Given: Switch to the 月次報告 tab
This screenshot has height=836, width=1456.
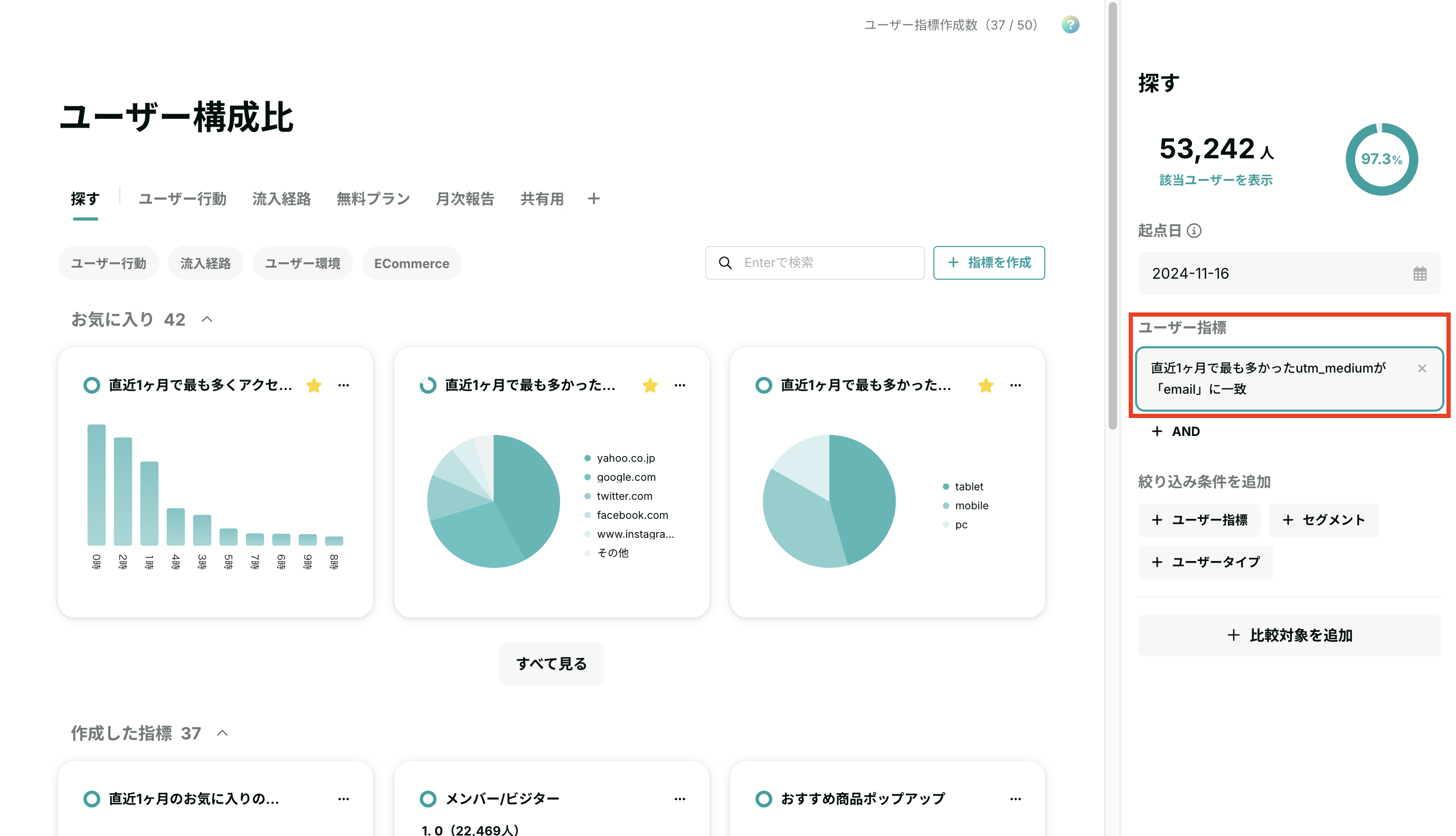Looking at the screenshot, I should tap(465, 199).
